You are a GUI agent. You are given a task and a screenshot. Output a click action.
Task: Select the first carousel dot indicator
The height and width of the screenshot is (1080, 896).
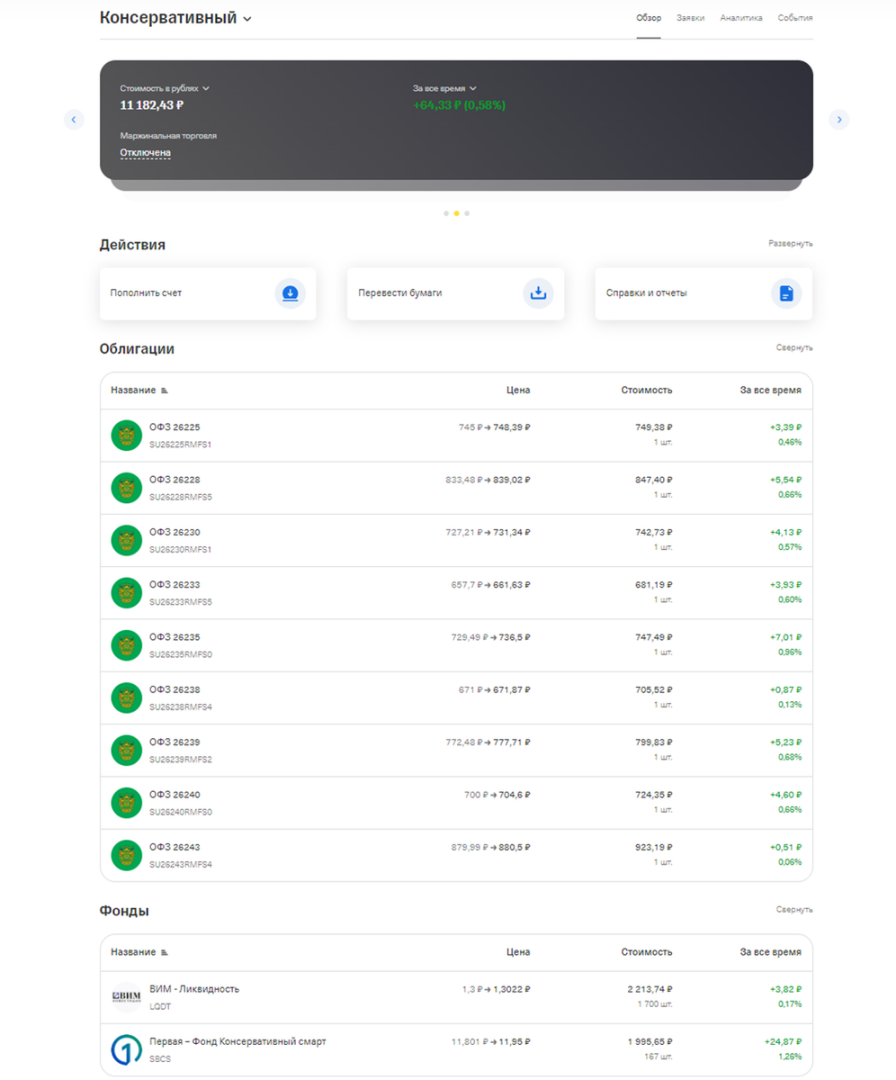pos(446,213)
